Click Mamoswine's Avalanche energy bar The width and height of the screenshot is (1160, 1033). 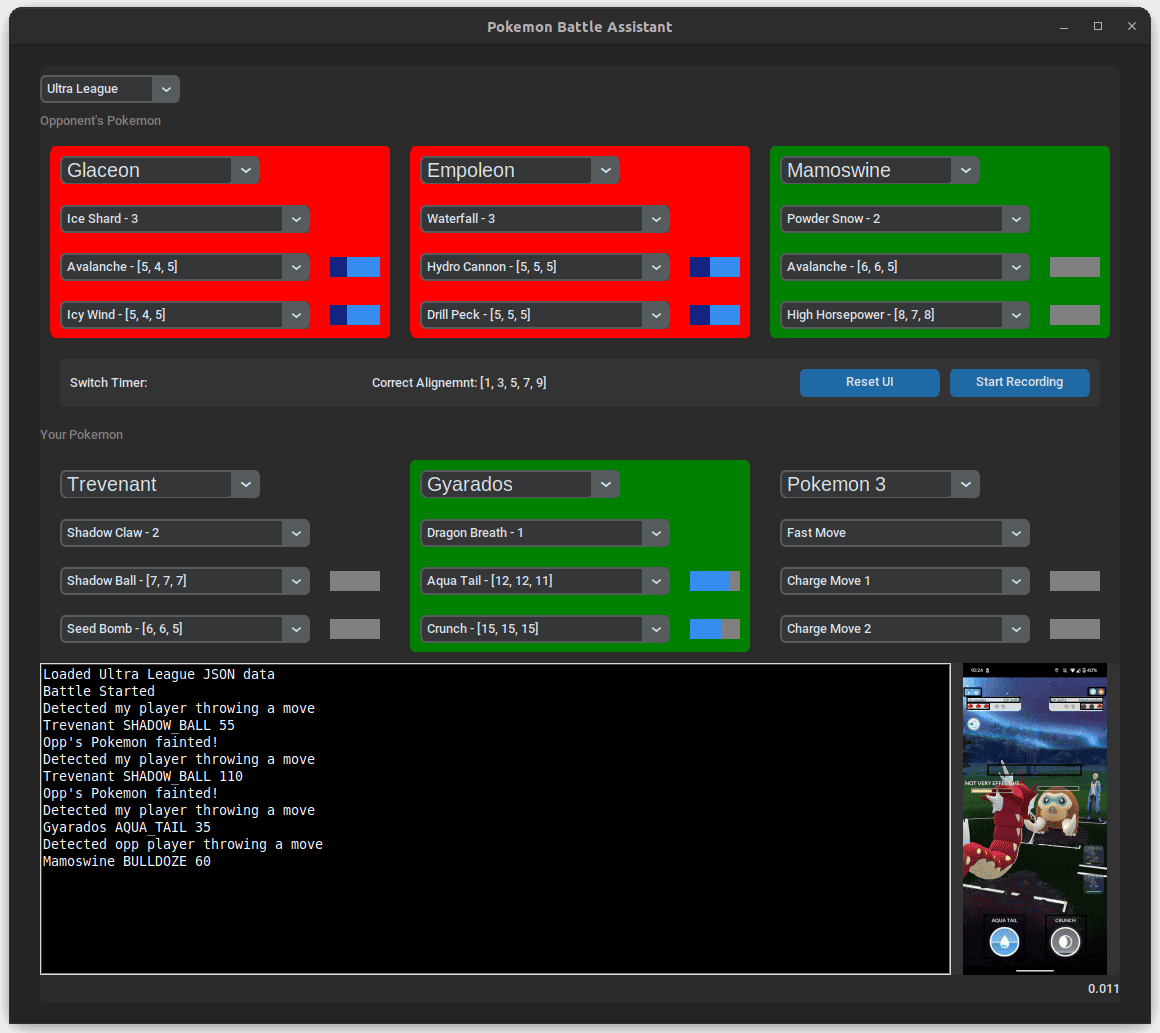1075,267
